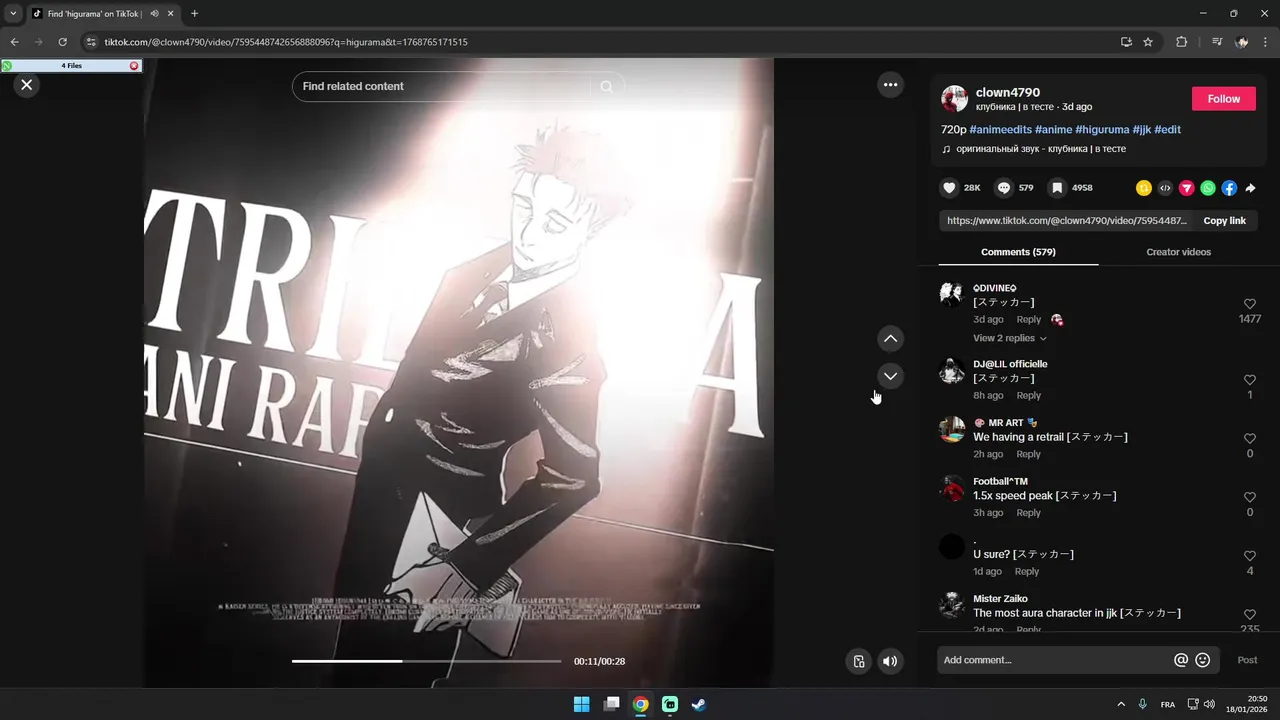Open the Windows Start menu
The width and height of the screenshot is (1280, 720).
pos(581,704)
